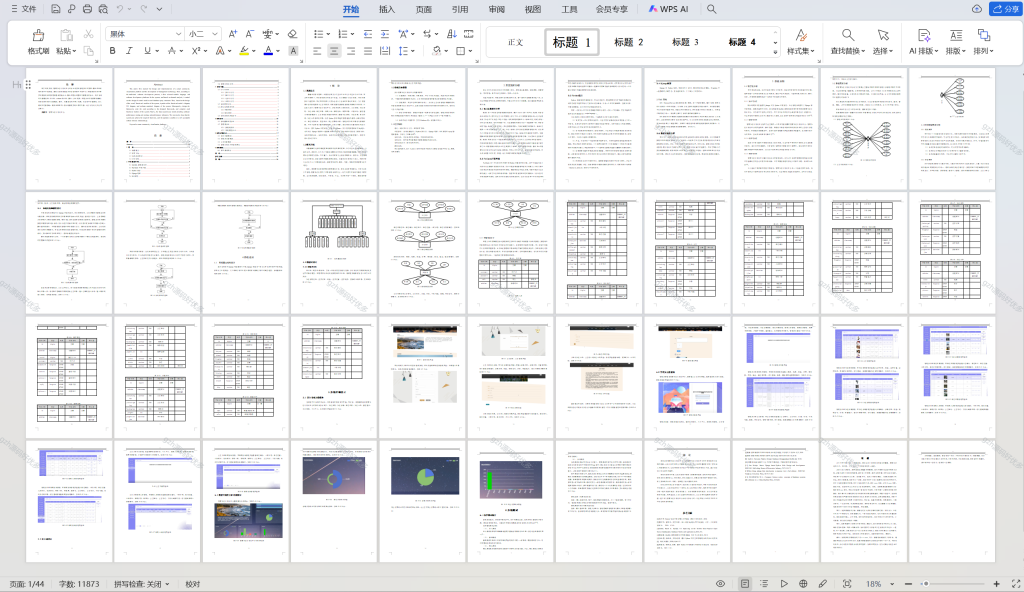
Task: Click the clear formatting eraser icon
Action: click(x=292, y=34)
